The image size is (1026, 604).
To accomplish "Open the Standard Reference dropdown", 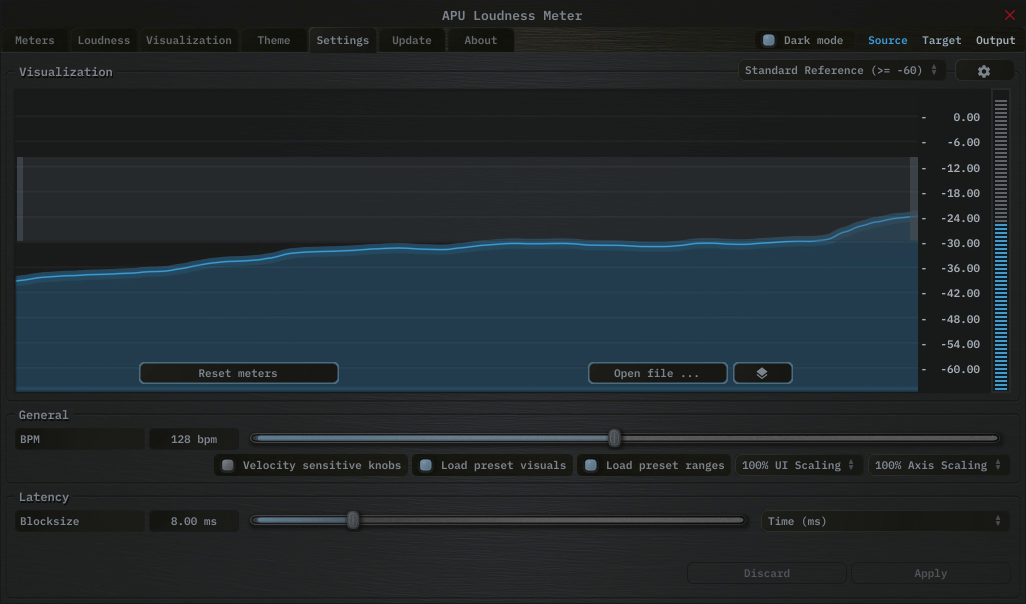I will point(840,71).
